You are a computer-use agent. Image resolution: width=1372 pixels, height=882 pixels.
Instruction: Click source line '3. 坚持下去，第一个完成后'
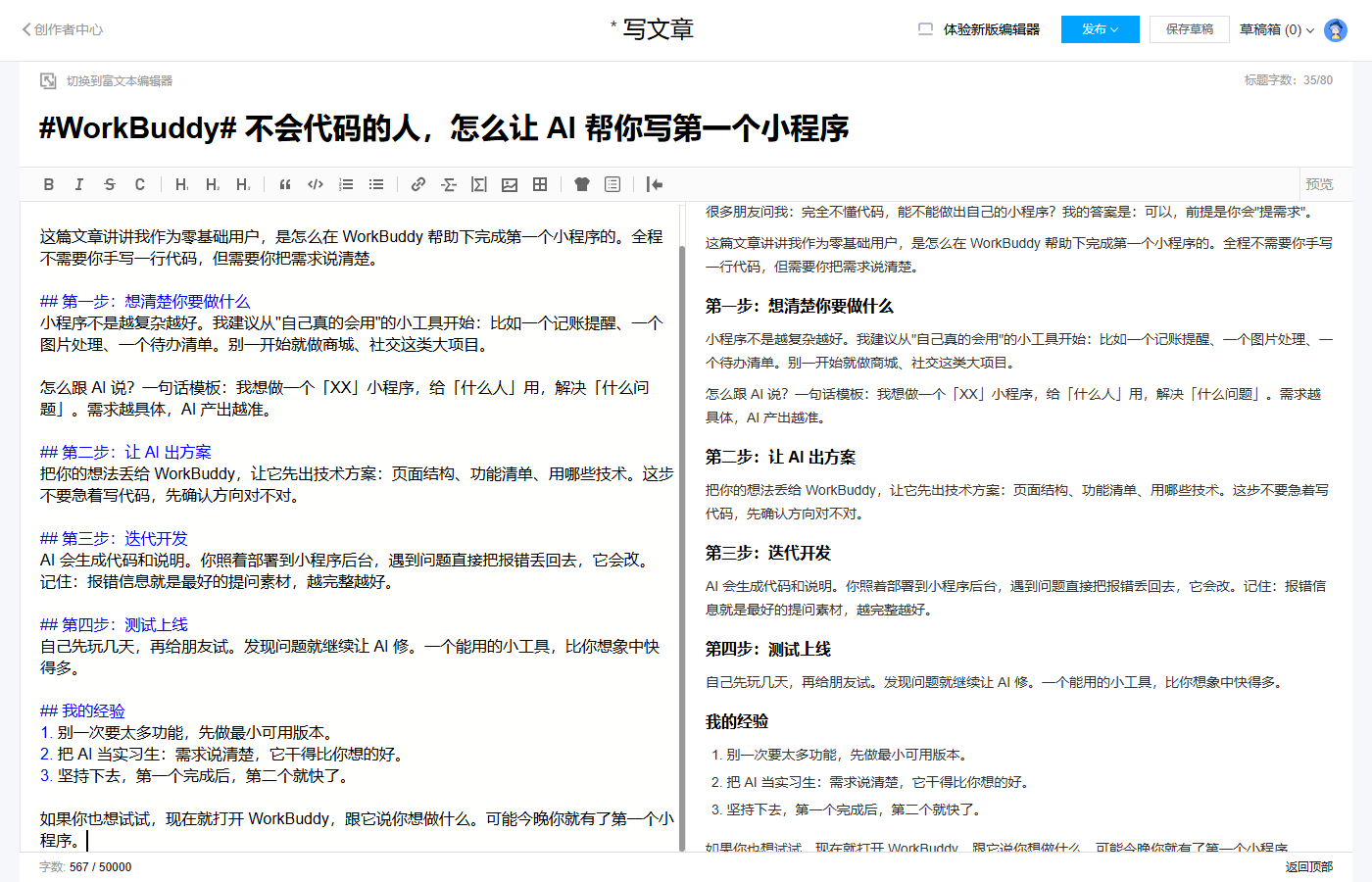(197, 776)
